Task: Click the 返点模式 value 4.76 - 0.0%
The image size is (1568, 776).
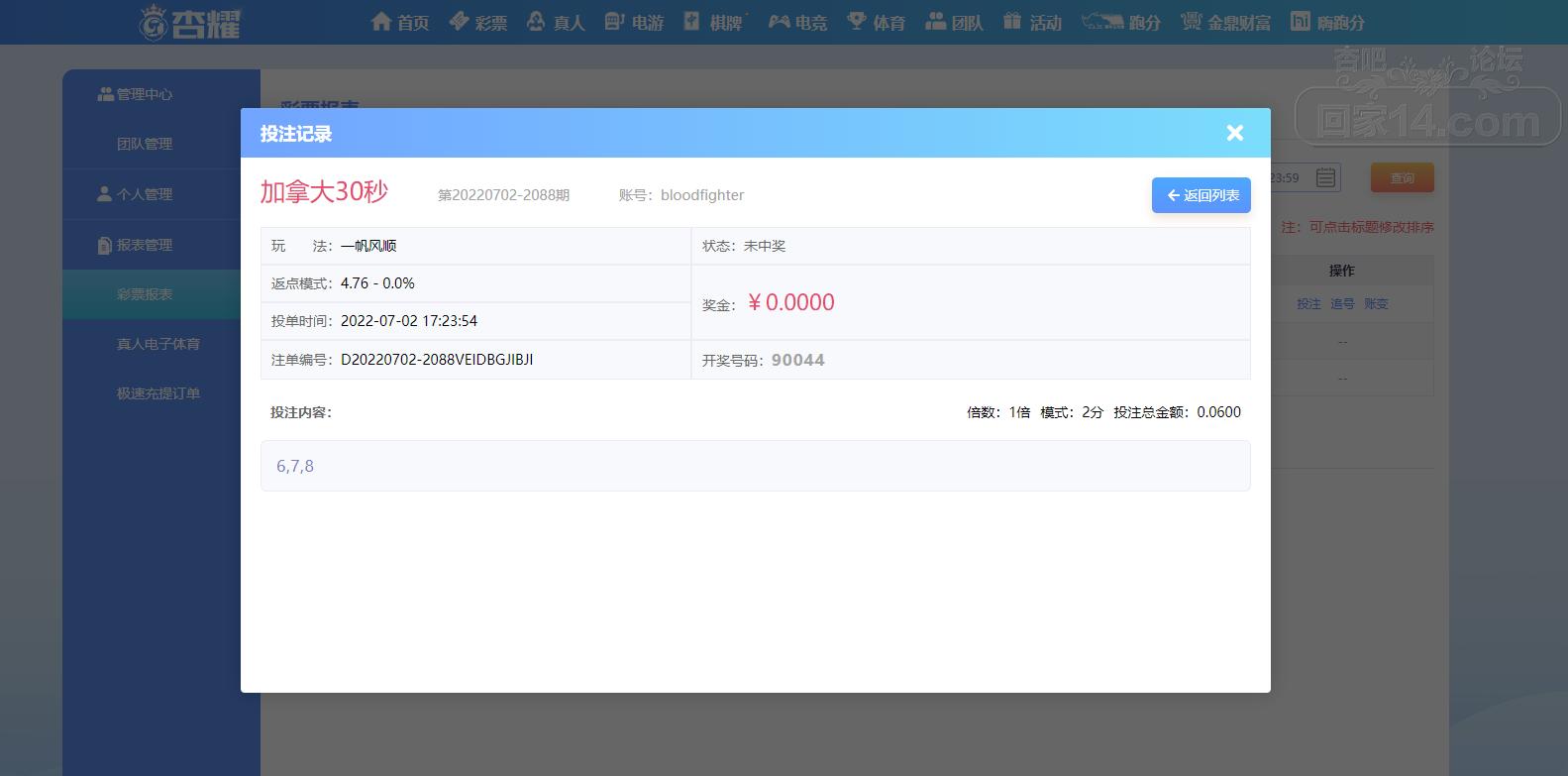Action: (377, 283)
